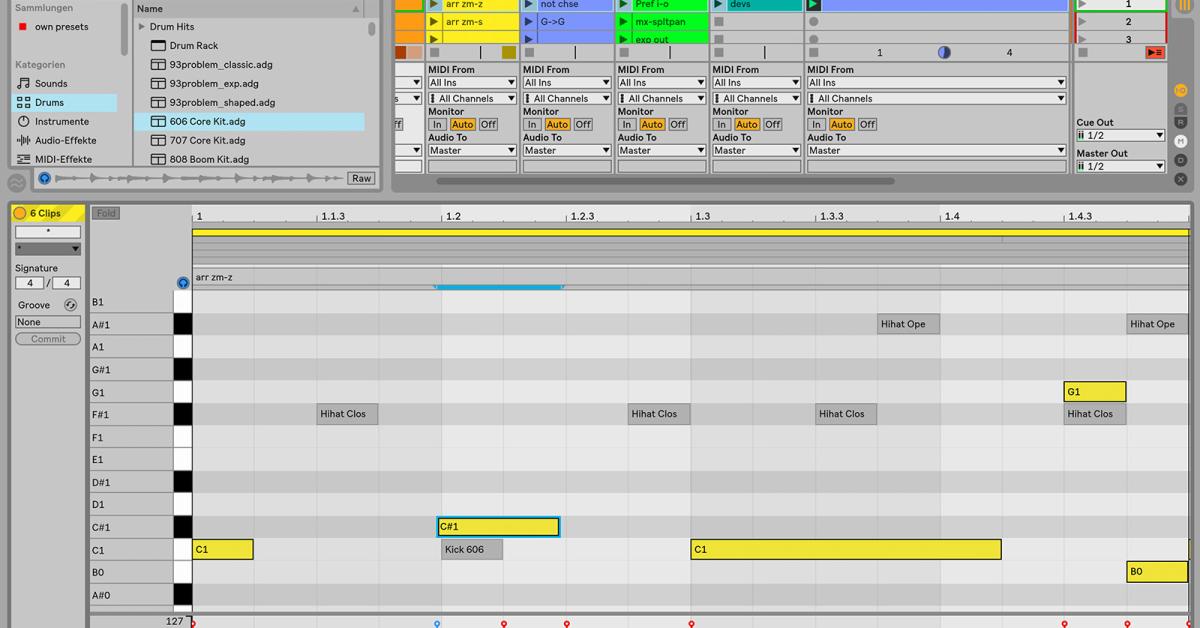Launch the arr zm-z clip slot
The height and width of the screenshot is (628, 1200).
coord(434,5)
